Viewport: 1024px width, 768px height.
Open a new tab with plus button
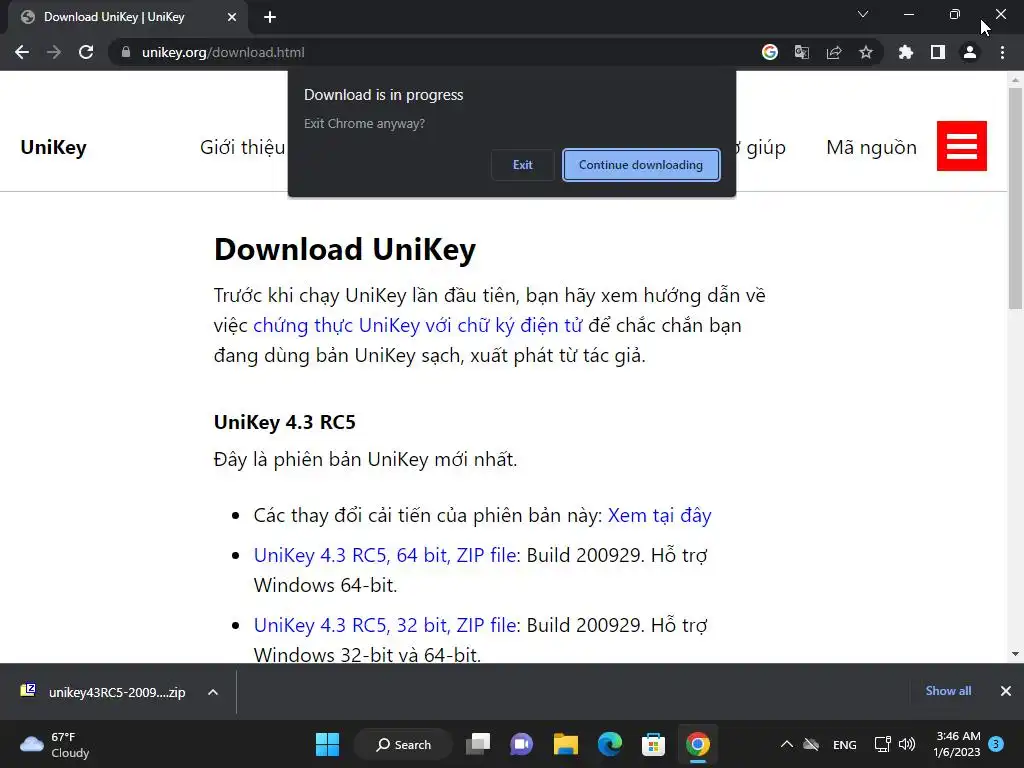tap(270, 17)
